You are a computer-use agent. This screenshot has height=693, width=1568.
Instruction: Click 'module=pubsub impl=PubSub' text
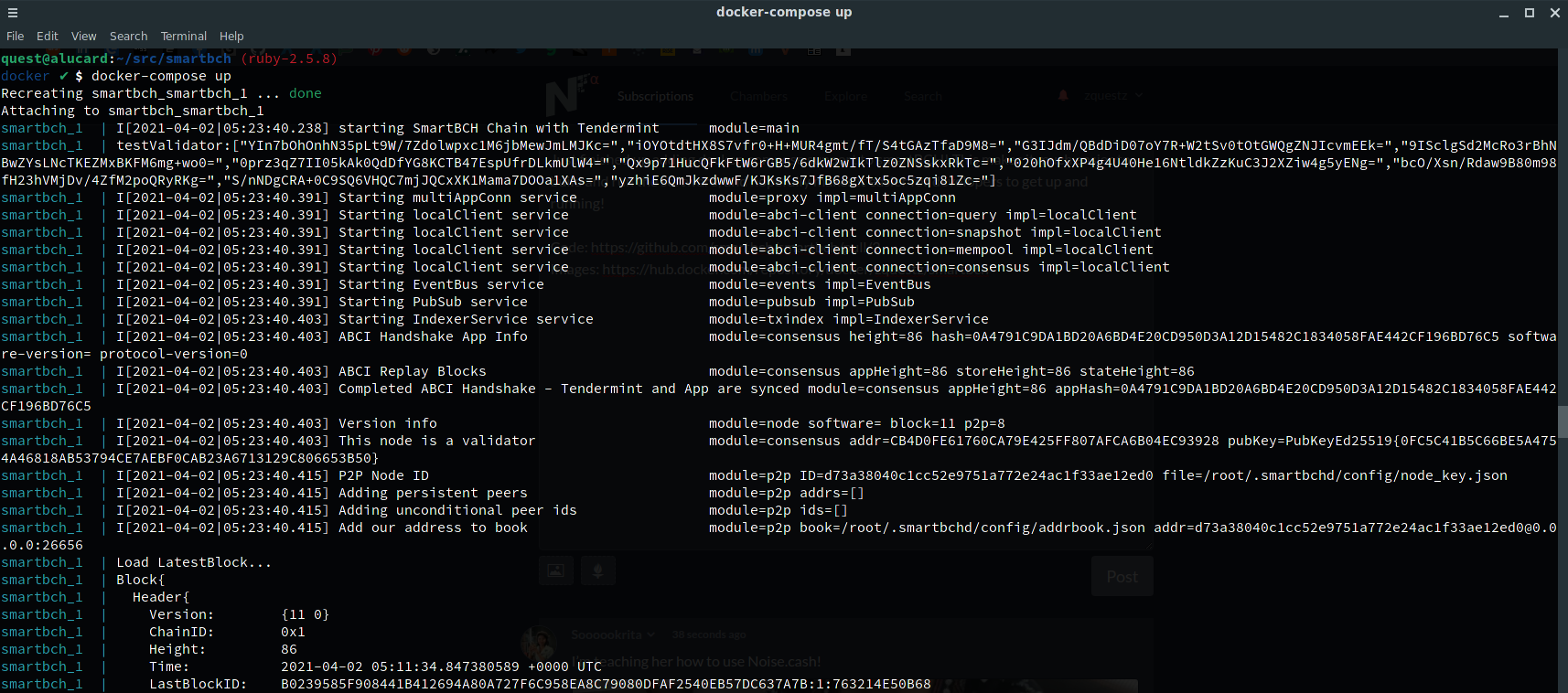click(811, 302)
